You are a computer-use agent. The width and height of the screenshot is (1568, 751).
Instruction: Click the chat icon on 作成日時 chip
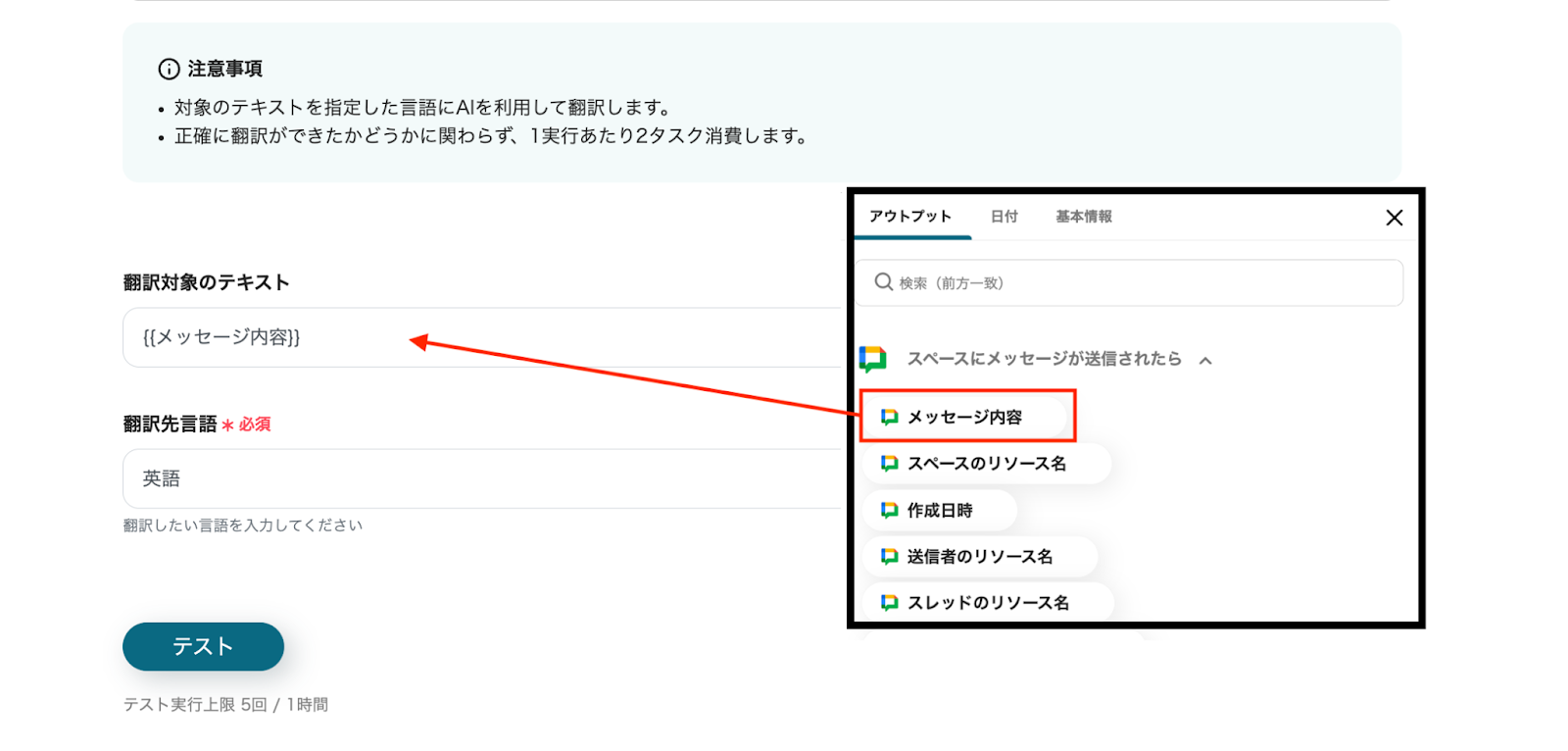890,510
